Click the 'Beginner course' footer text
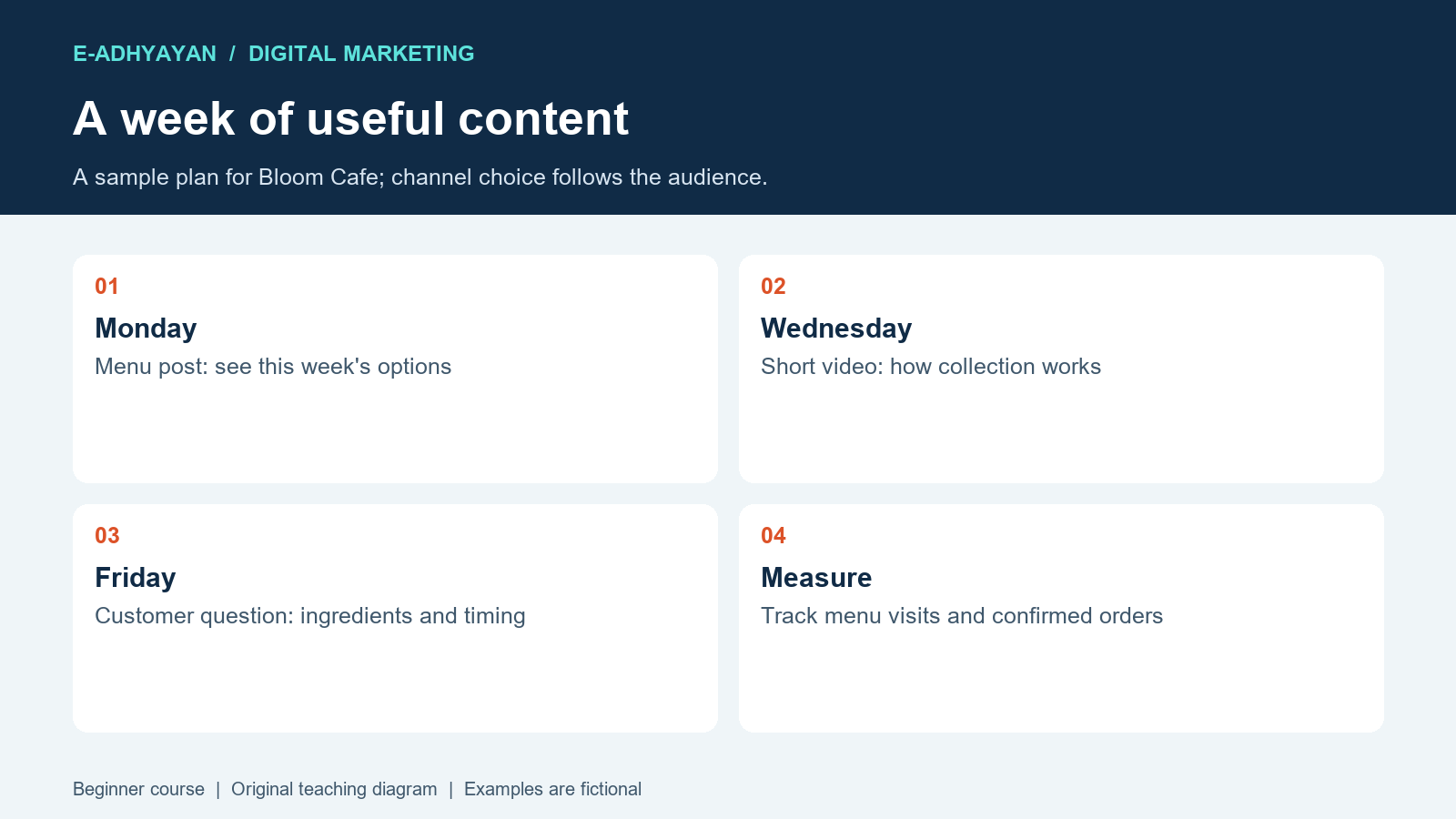 click(138, 789)
